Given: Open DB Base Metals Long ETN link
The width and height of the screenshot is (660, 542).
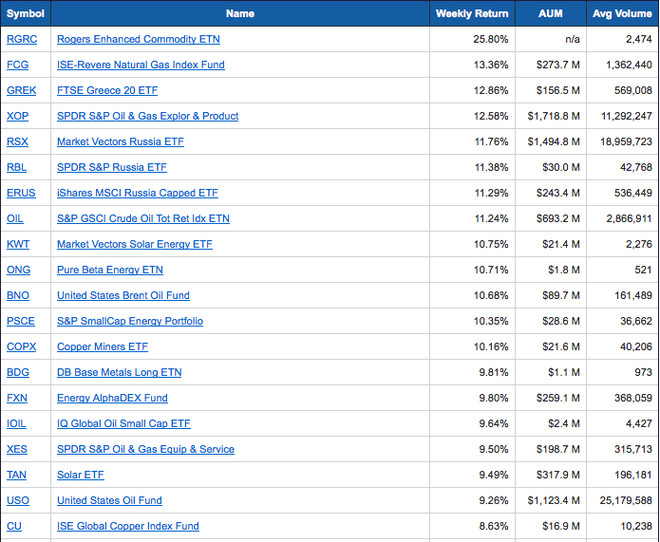Looking at the screenshot, I should pos(119,372).
